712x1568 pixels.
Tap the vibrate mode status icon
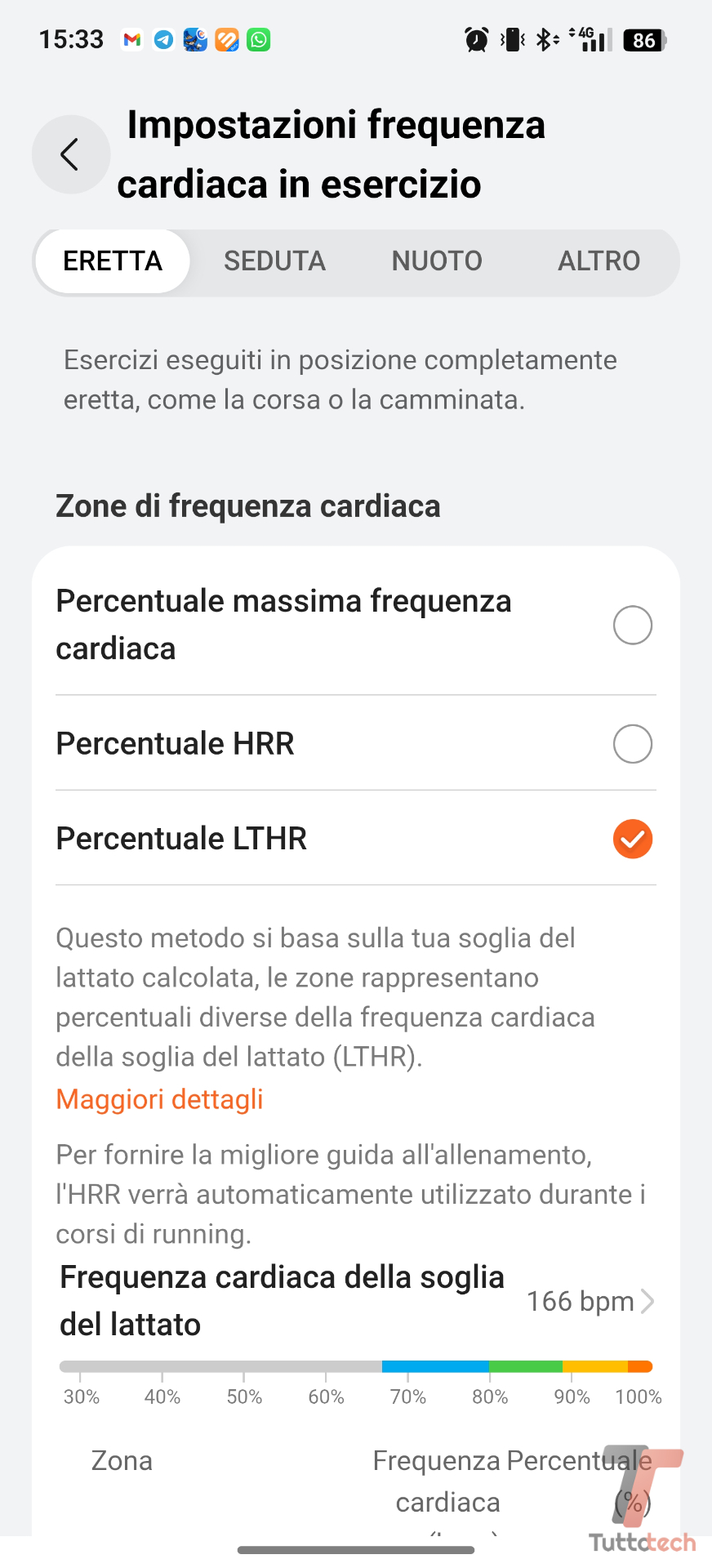point(513,39)
